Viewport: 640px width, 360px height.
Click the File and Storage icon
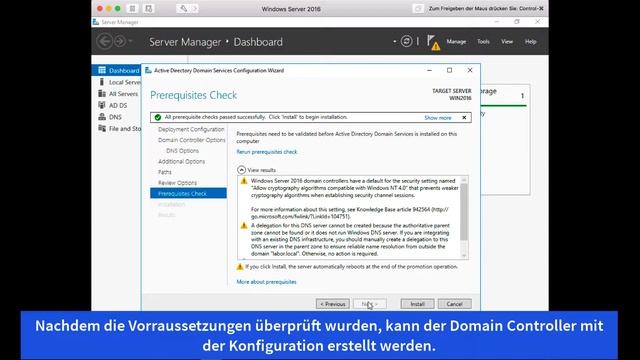tap(102, 128)
